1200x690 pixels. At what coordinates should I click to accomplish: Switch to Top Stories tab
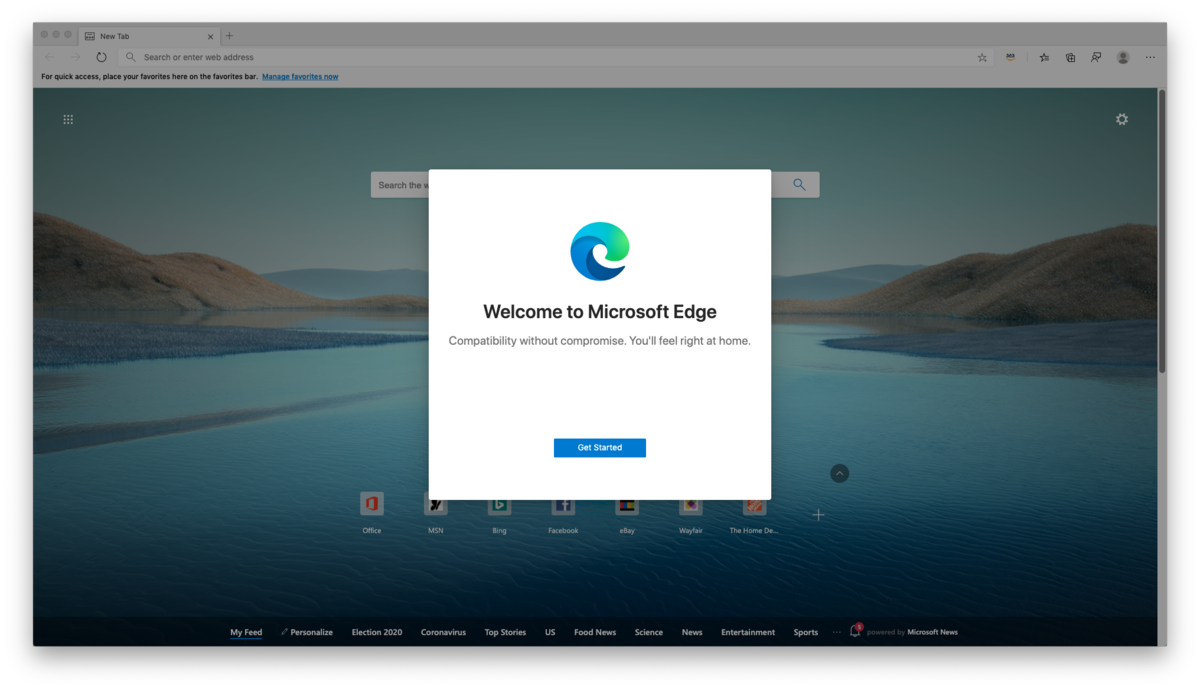(x=505, y=632)
